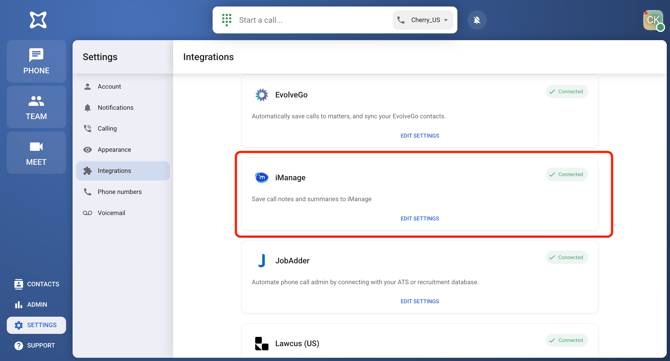Click the app logo in top-left corner
The image size is (670, 361).
[38, 20]
